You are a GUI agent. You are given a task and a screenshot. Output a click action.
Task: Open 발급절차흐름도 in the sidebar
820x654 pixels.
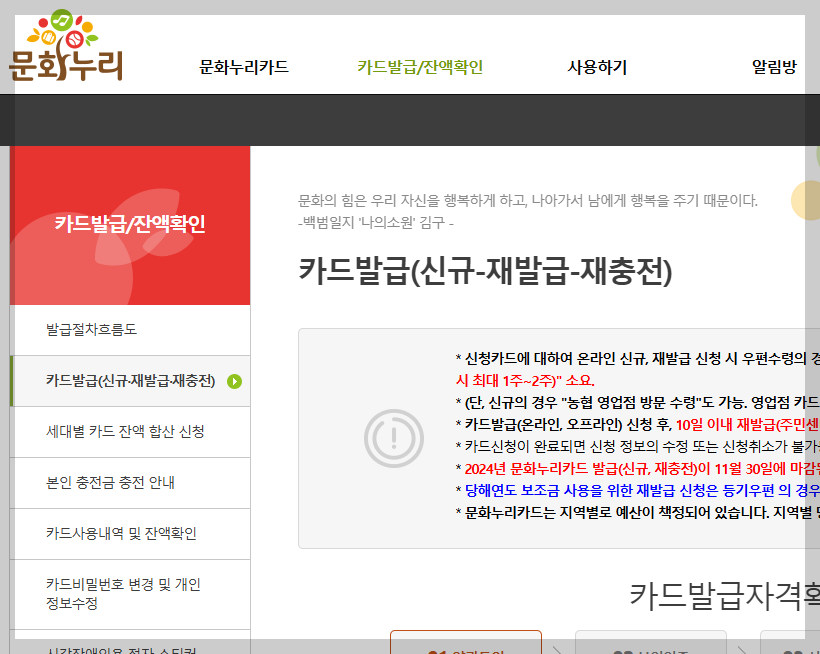[130, 330]
